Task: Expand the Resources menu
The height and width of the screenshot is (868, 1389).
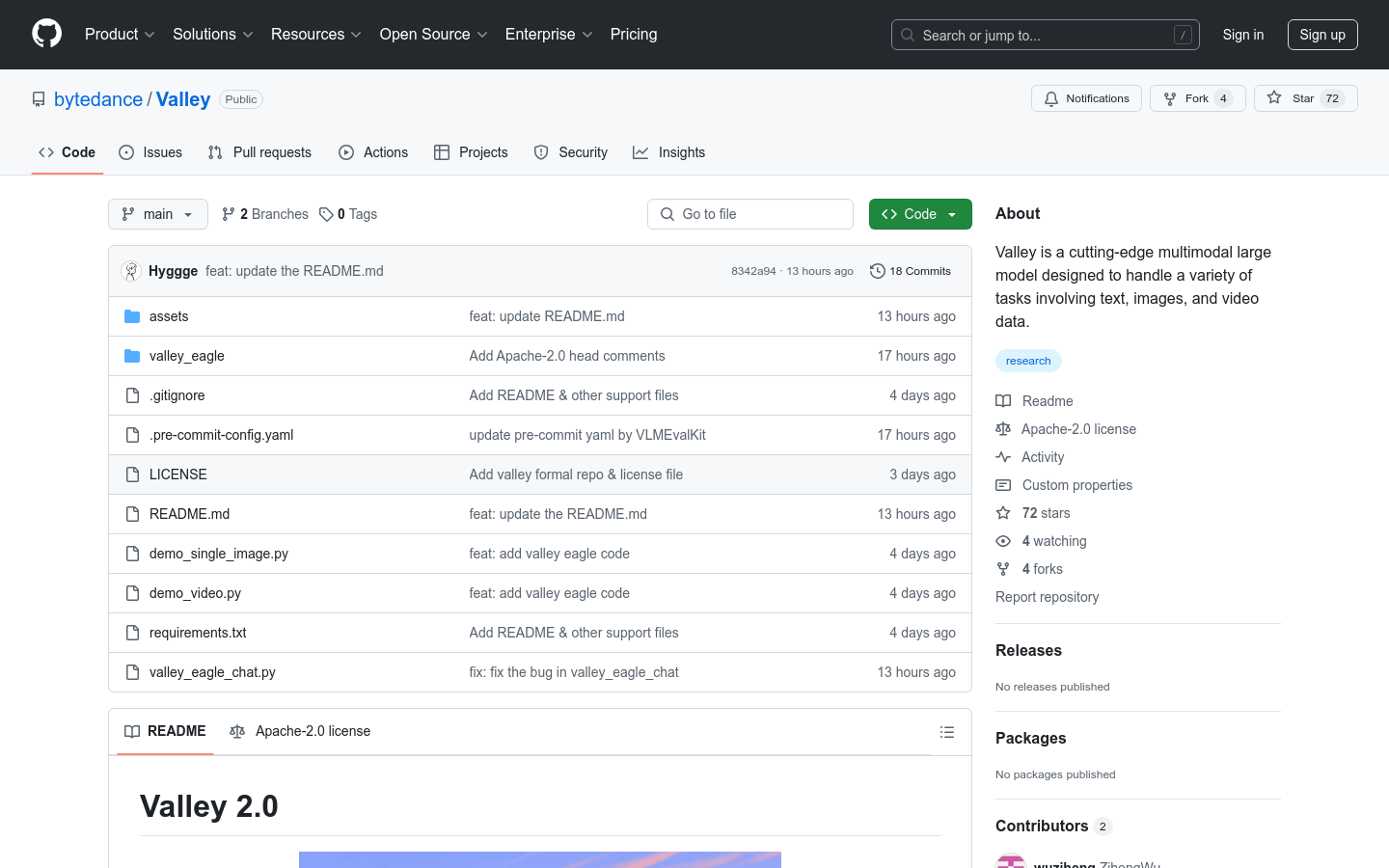Action: pyautogui.click(x=316, y=34)
